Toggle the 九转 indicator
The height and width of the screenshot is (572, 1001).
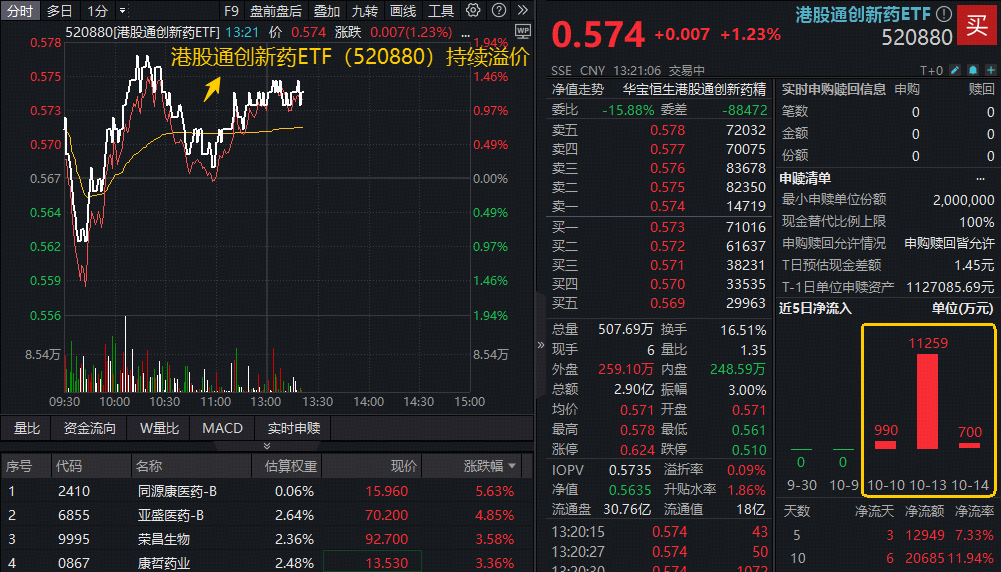365,11
